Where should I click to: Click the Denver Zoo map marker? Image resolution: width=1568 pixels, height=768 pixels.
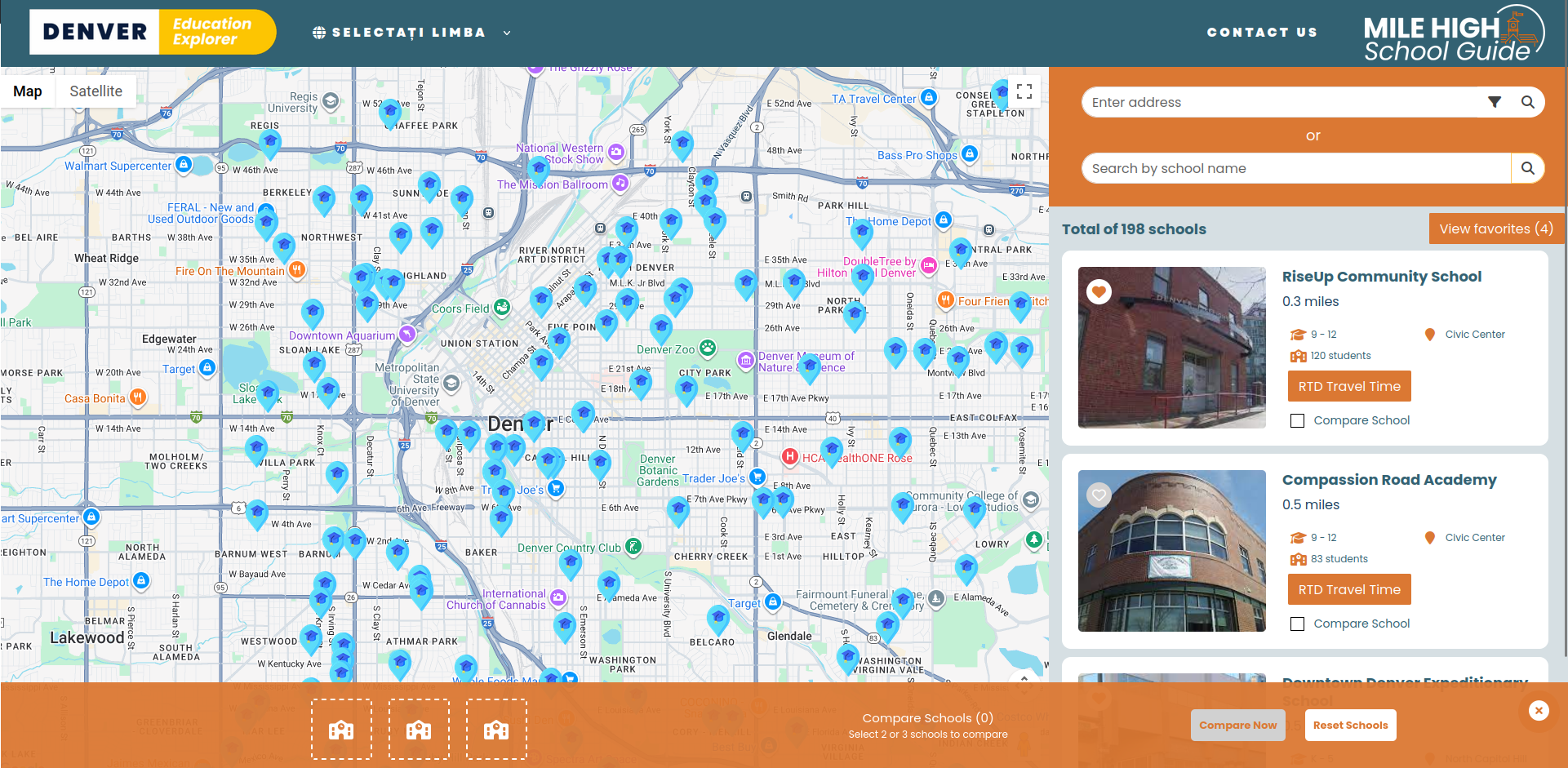point(708,348)
